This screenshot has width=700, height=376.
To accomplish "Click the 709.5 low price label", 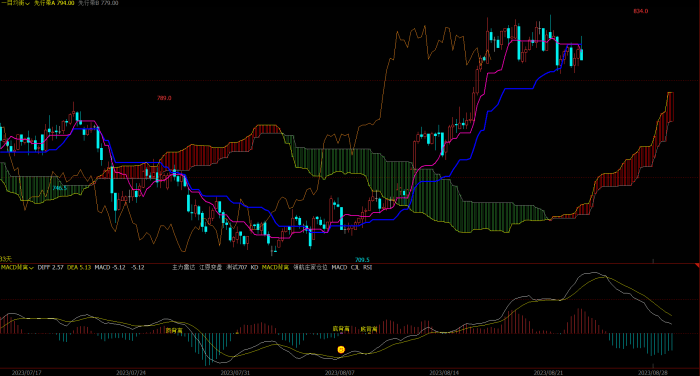I will pos(362,259).
